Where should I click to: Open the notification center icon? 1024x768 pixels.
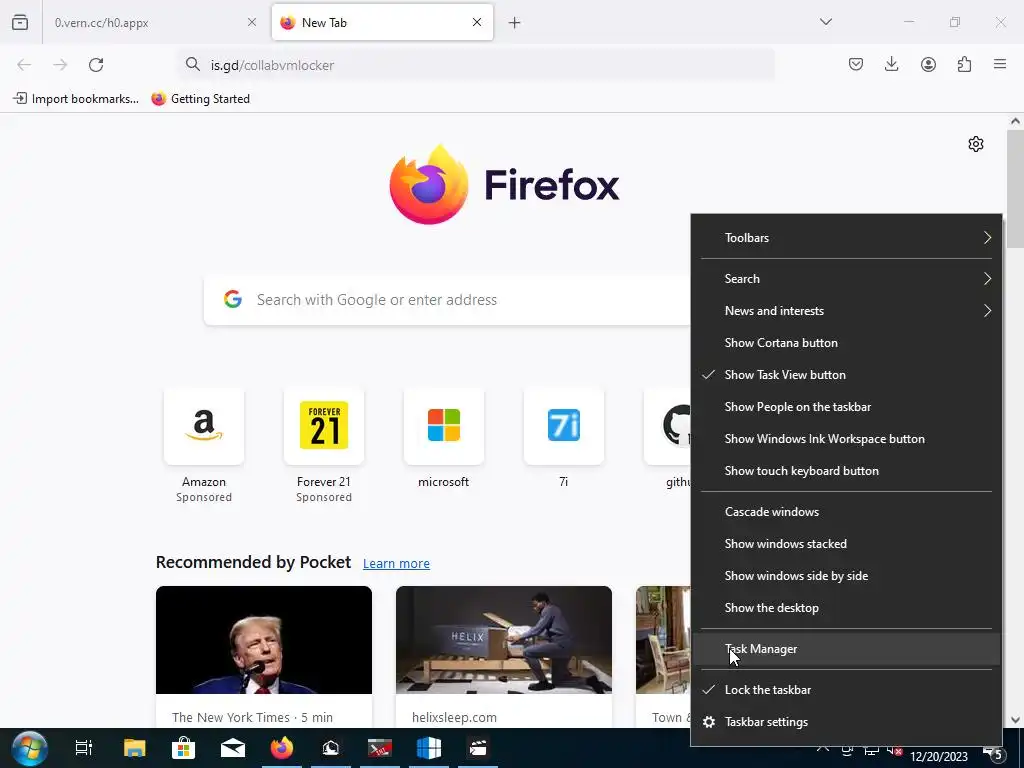(993, 754)
